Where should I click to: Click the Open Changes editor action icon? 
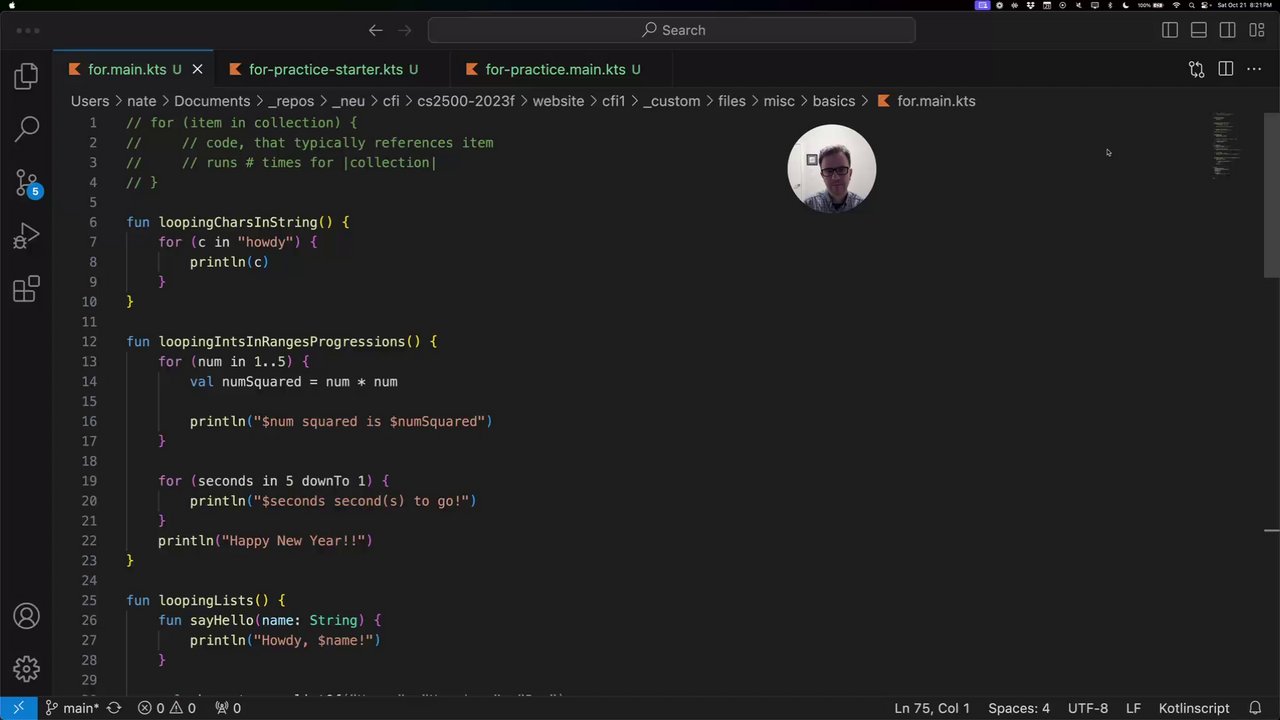point(1196,69)
